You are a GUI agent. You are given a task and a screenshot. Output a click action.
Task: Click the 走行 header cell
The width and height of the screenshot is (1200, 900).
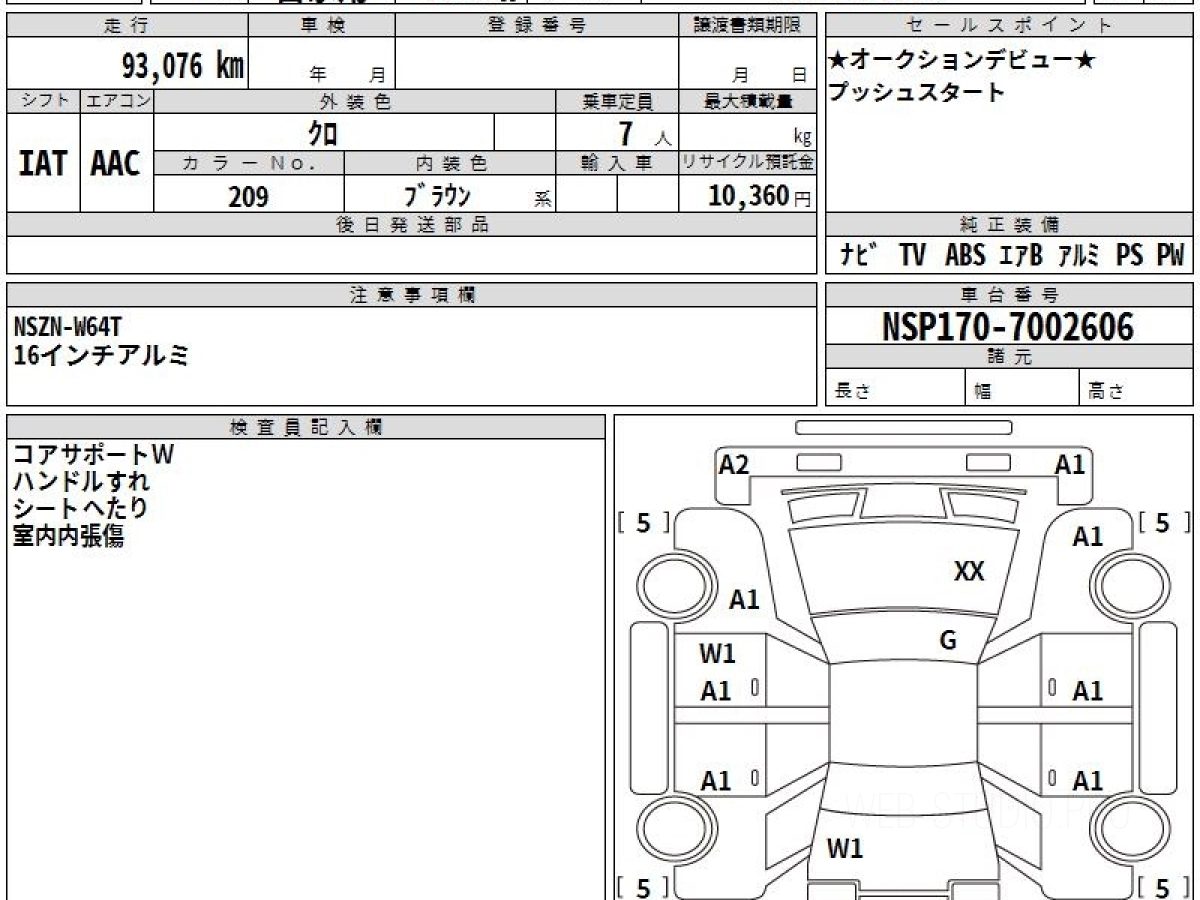tap(127, 26)
